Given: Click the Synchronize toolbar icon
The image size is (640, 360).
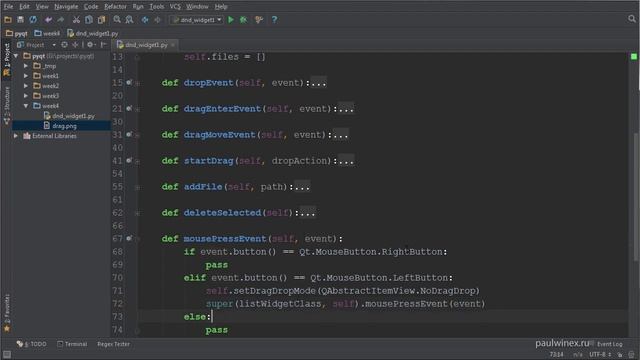Looking at the screenshot, I should [x=33, y=20].
